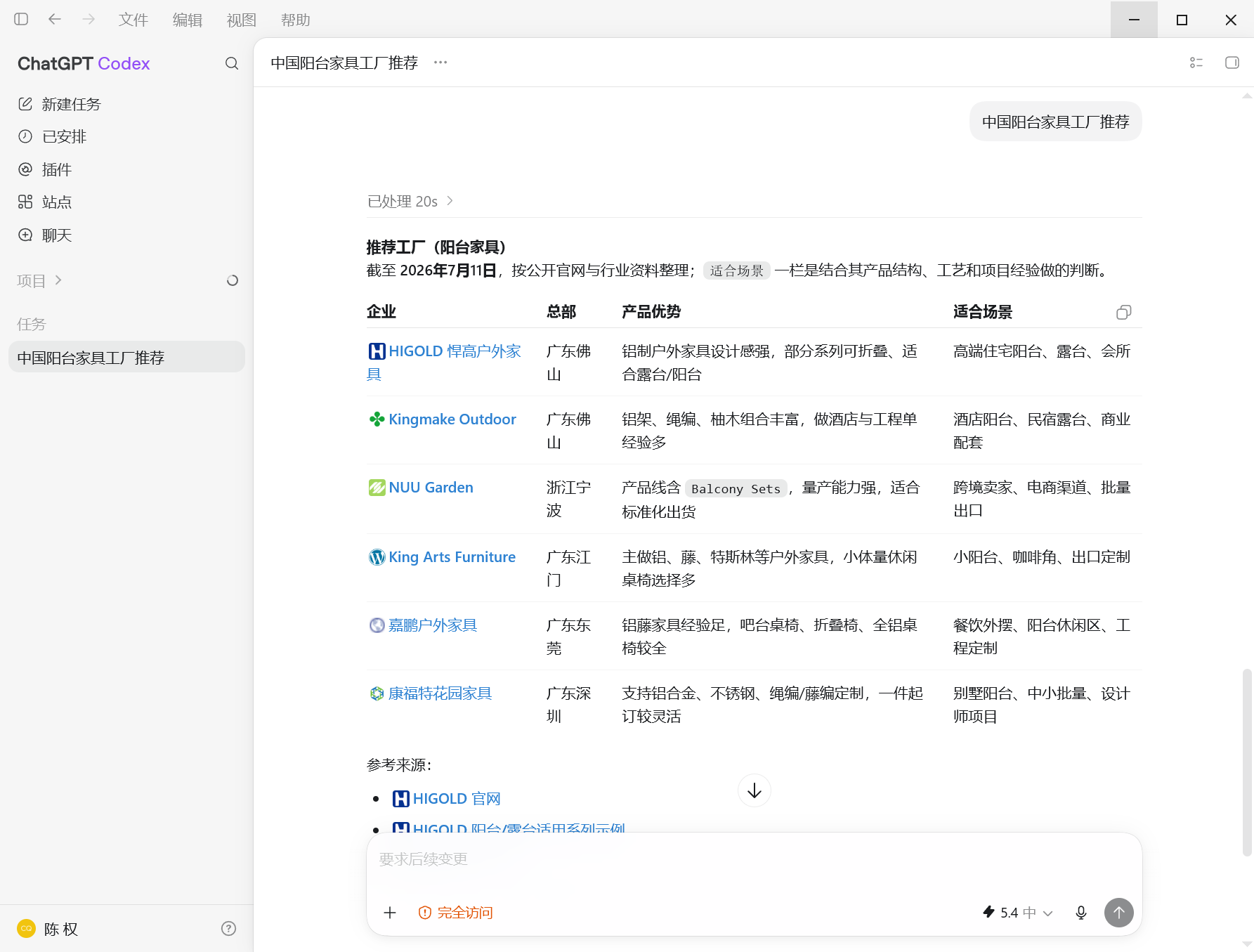
Task: Go forward with the right arrow
Action: (89, 19)
